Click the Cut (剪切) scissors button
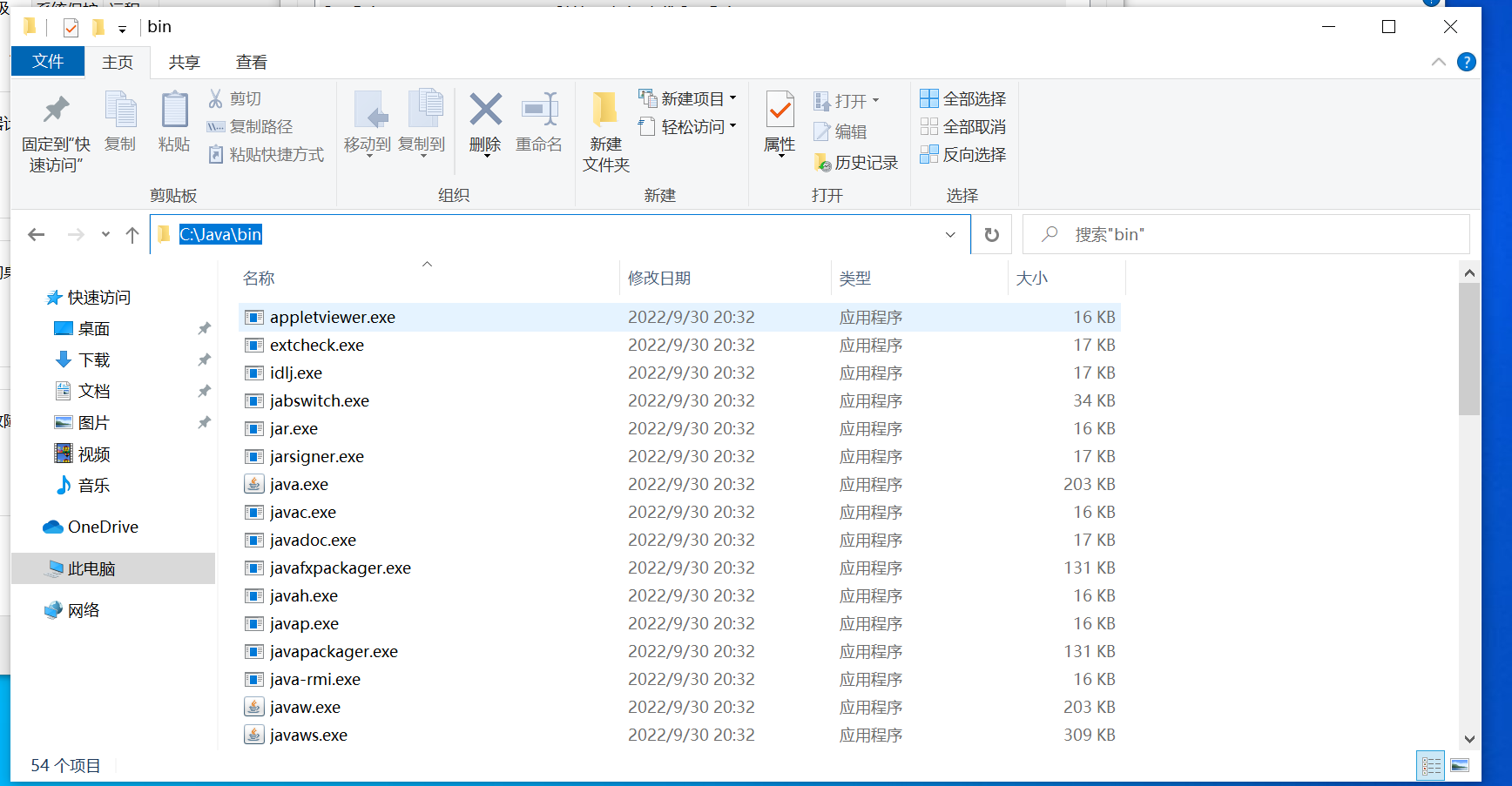Viewport: 1512px width, 786px height. click(x=234, y=98)
